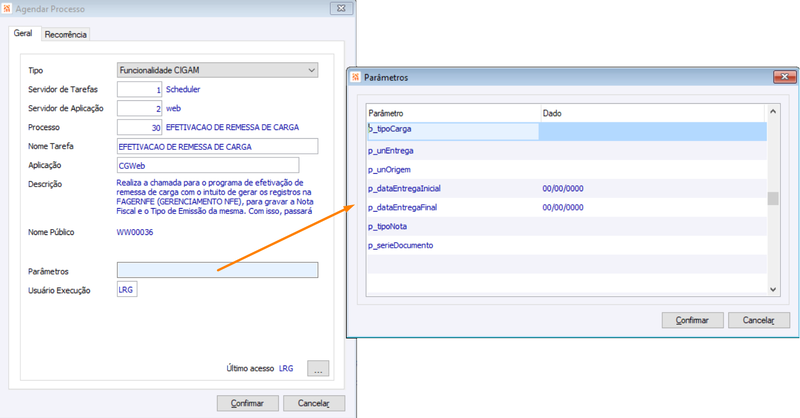Click the web application server text

[173, 108]
